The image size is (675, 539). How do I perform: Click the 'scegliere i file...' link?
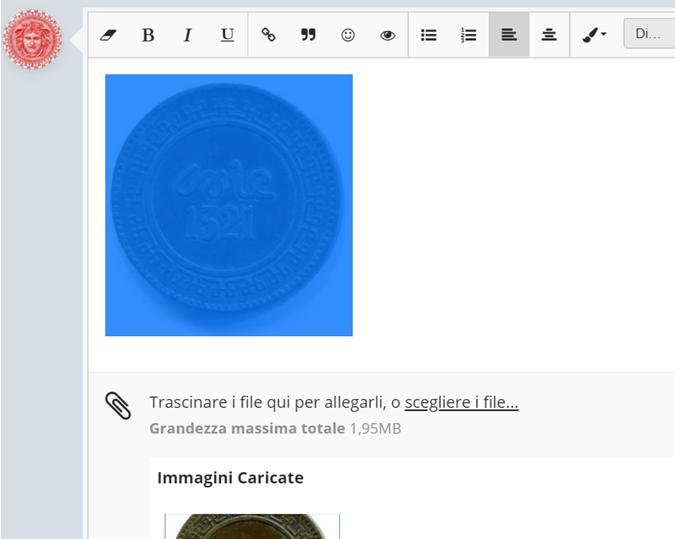coord(461,402)
